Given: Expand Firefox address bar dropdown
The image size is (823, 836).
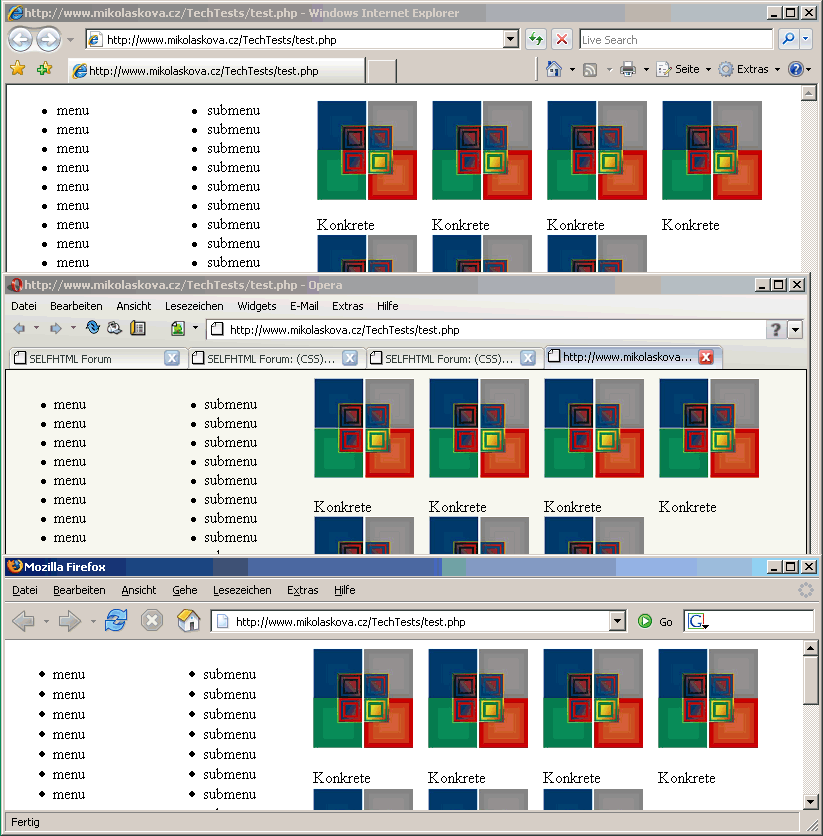Looking at the screenshot, I should (617, 621).
